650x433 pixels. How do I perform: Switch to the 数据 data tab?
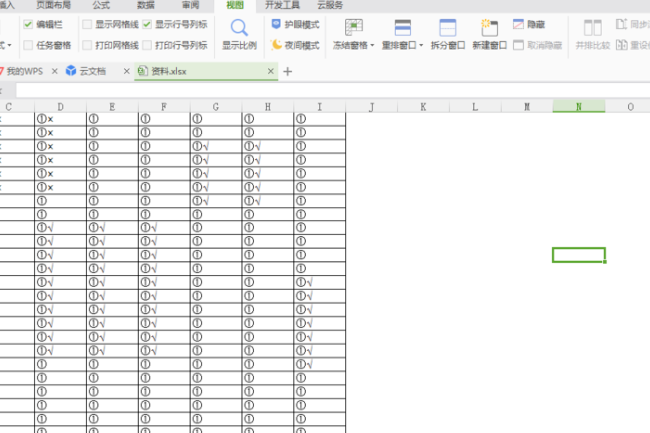(146, 5)
